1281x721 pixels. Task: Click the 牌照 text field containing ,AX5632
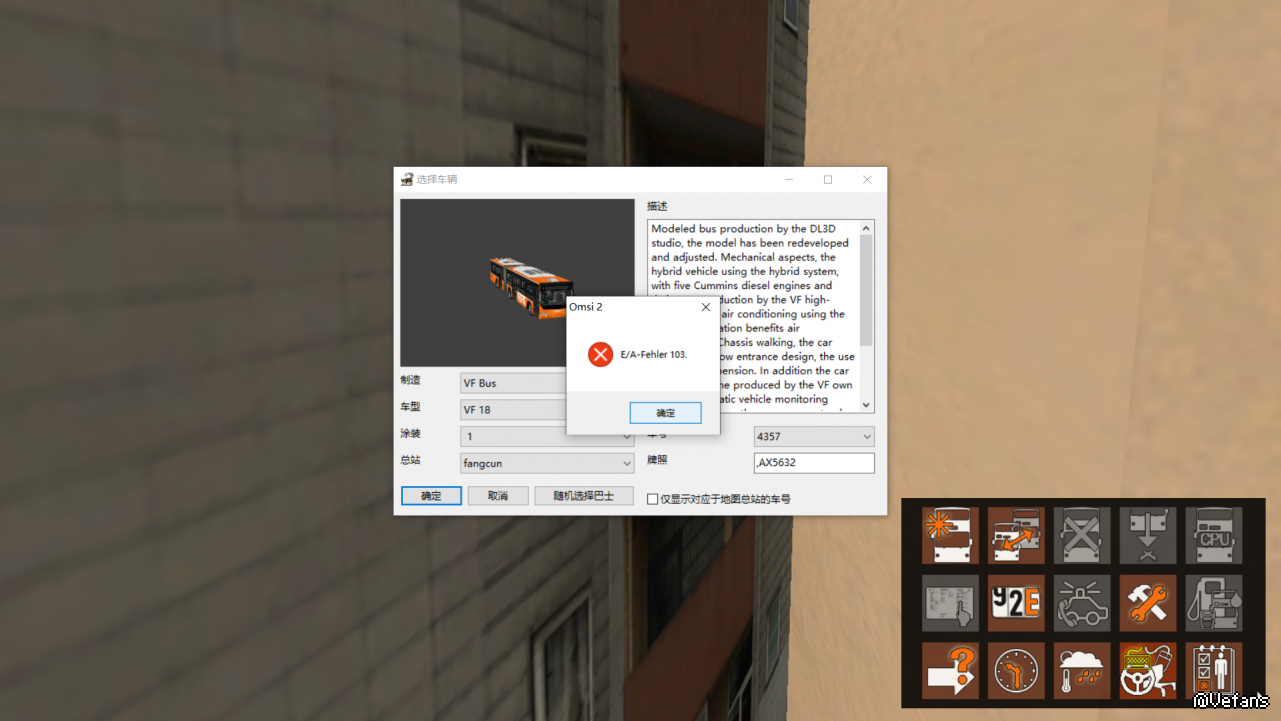[814, 463]
